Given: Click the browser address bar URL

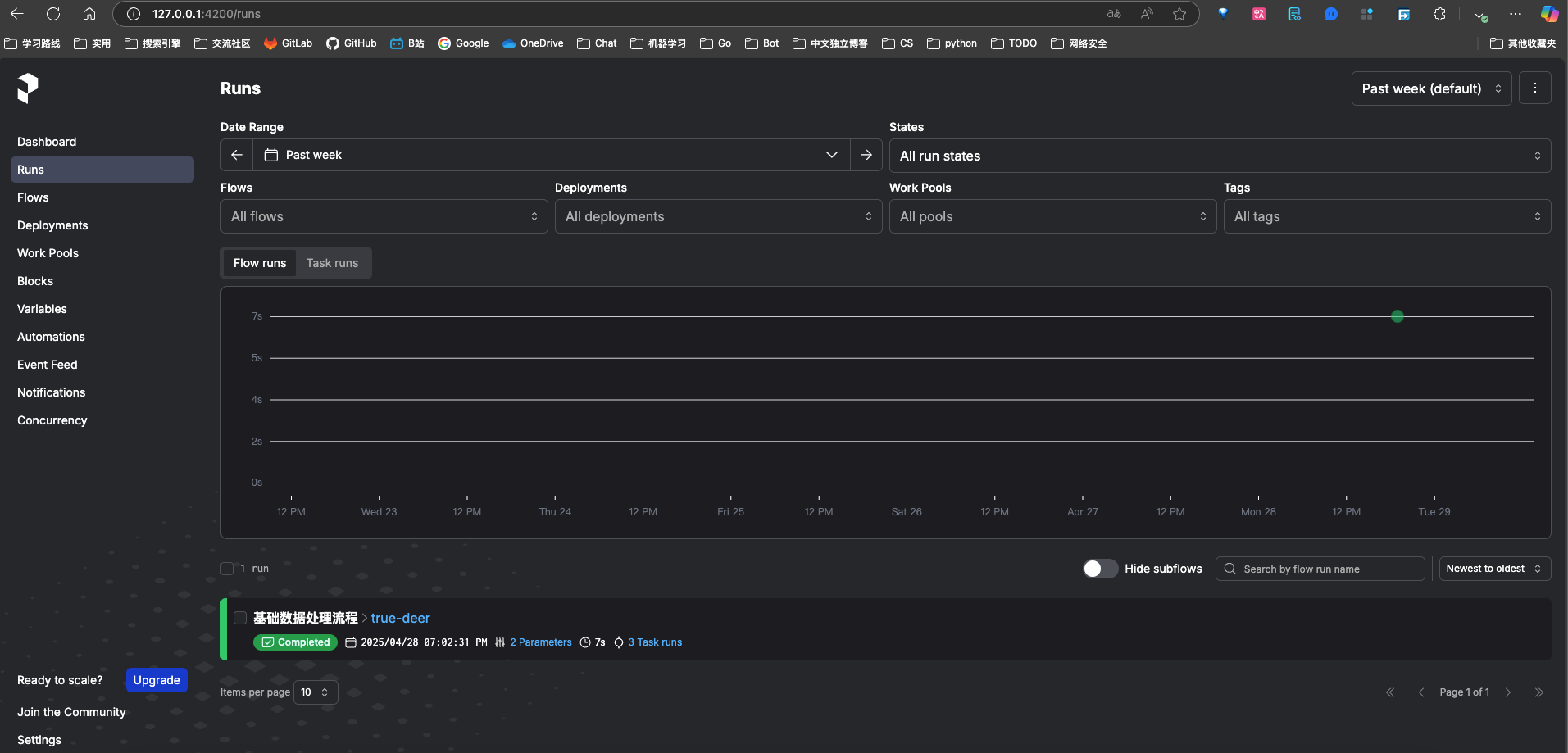Looking at the screenshot, I should coord(207,14).
